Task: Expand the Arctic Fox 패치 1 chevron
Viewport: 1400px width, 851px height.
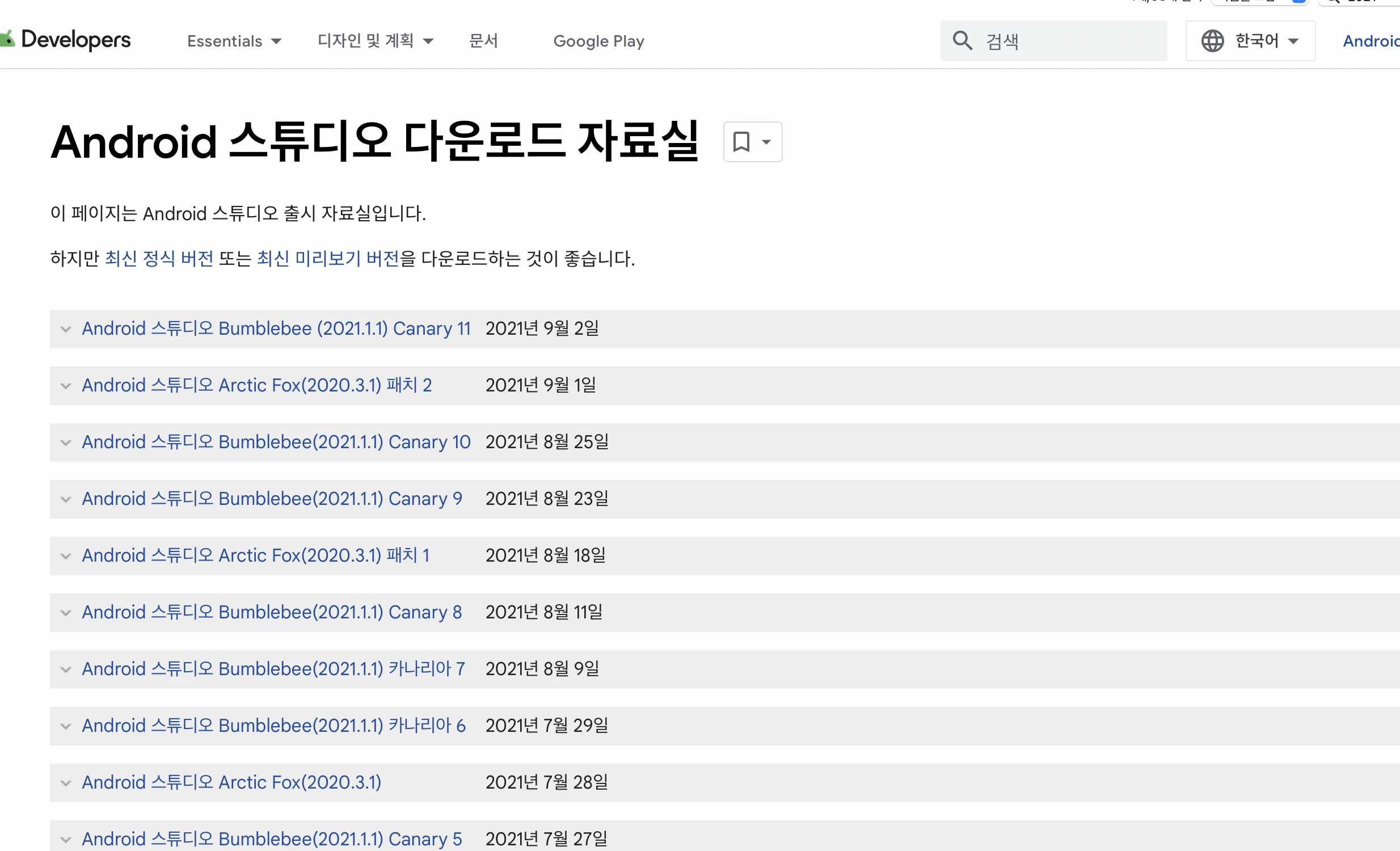Action: [66, 556]
